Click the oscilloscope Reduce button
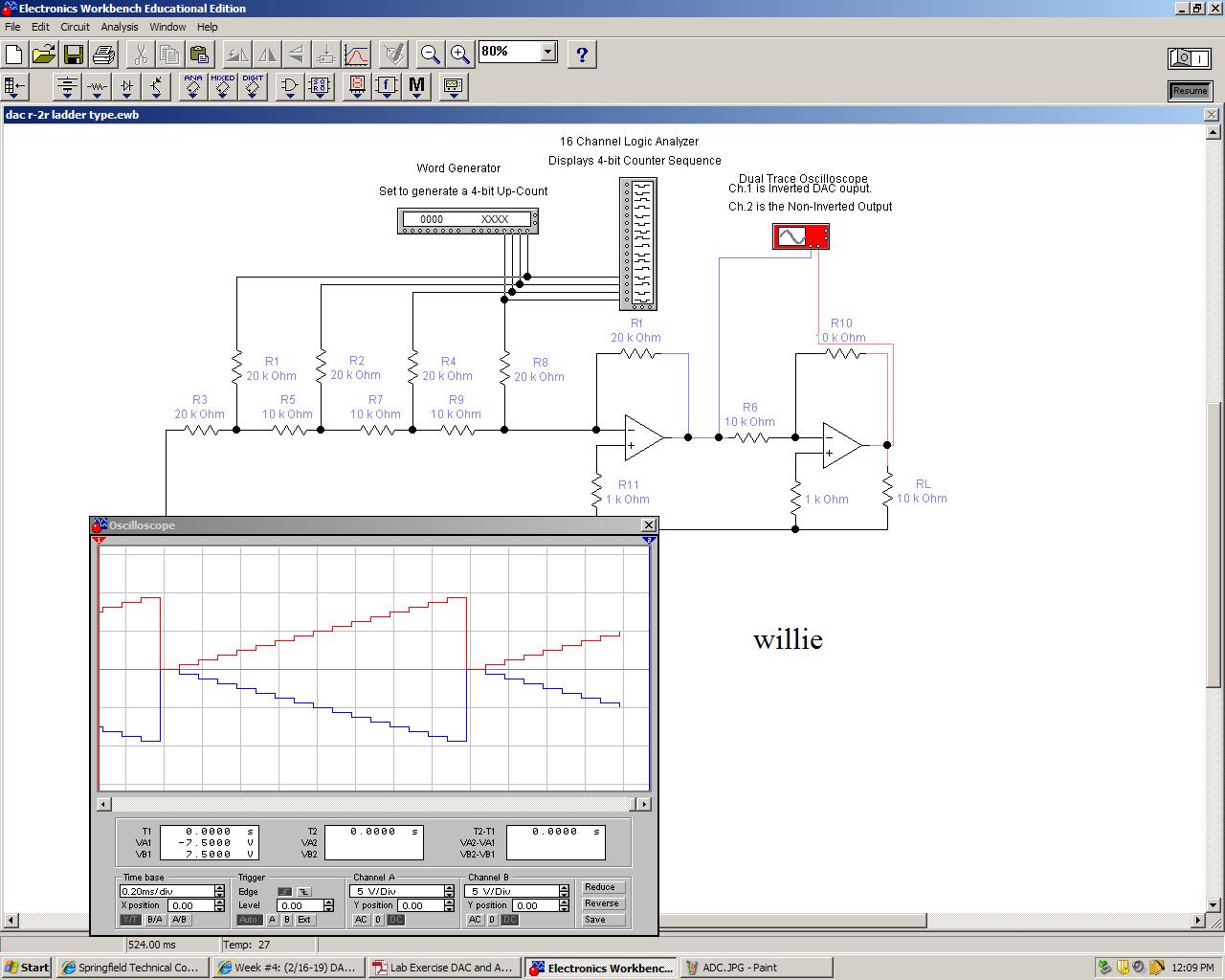The width and height of the screenshot is (1225, 980). coord(603,887)
